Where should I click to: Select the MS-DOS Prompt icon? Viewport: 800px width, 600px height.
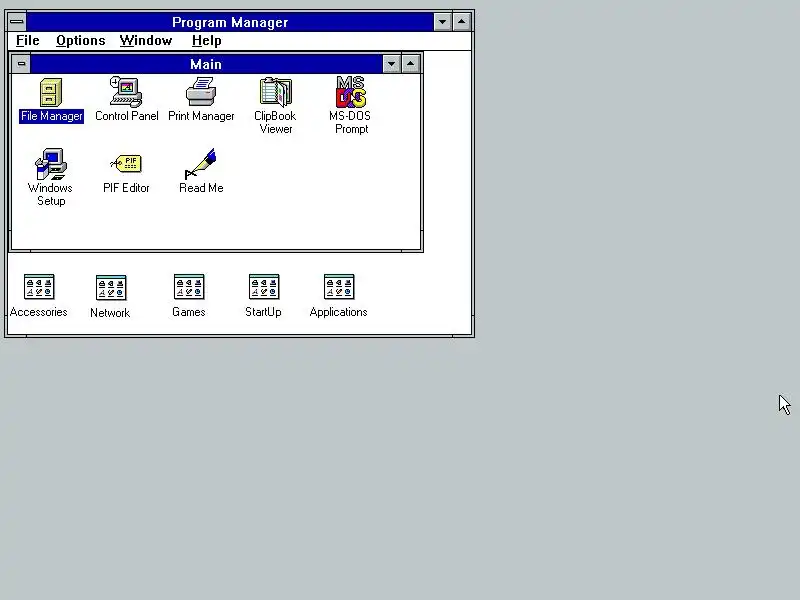pyautogui.click(x=351, y=92)
